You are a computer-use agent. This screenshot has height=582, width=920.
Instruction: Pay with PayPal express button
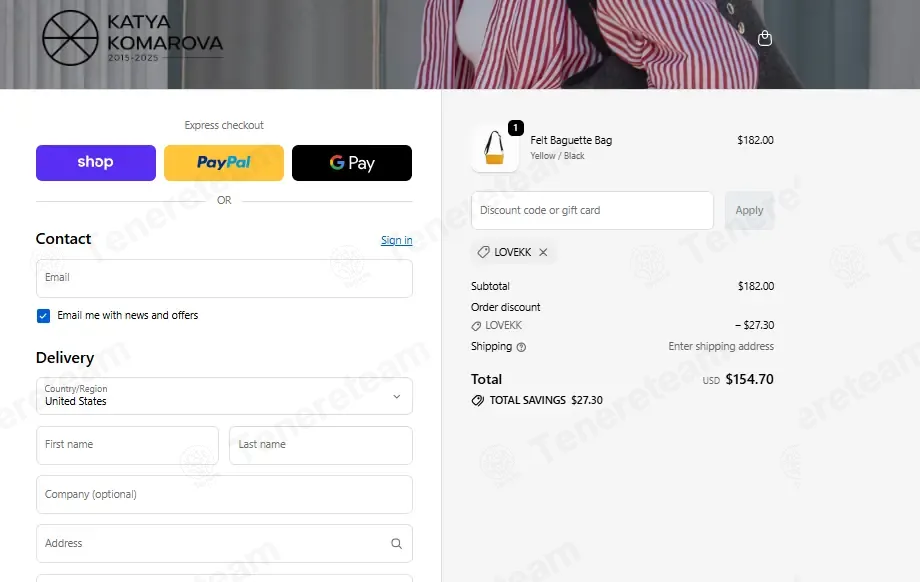click(x=224, y=163)
